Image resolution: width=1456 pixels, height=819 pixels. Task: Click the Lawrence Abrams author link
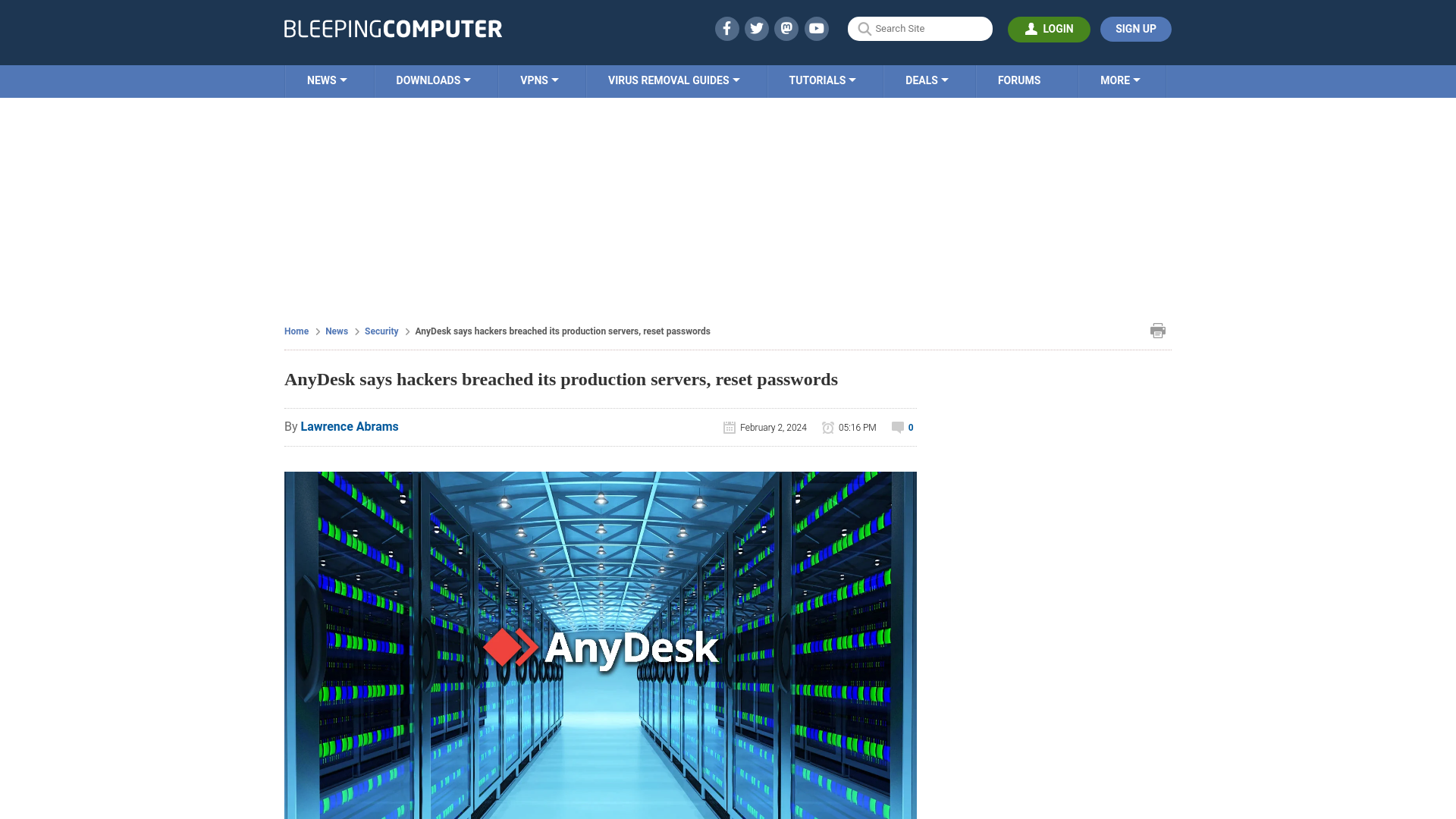point(349,426)
